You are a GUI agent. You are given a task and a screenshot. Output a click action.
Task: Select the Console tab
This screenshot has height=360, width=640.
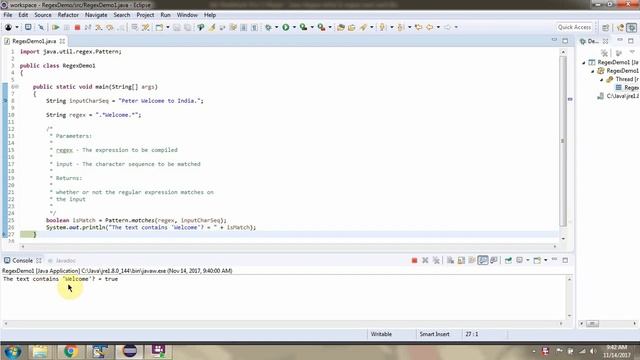click(x=22, y=260)
